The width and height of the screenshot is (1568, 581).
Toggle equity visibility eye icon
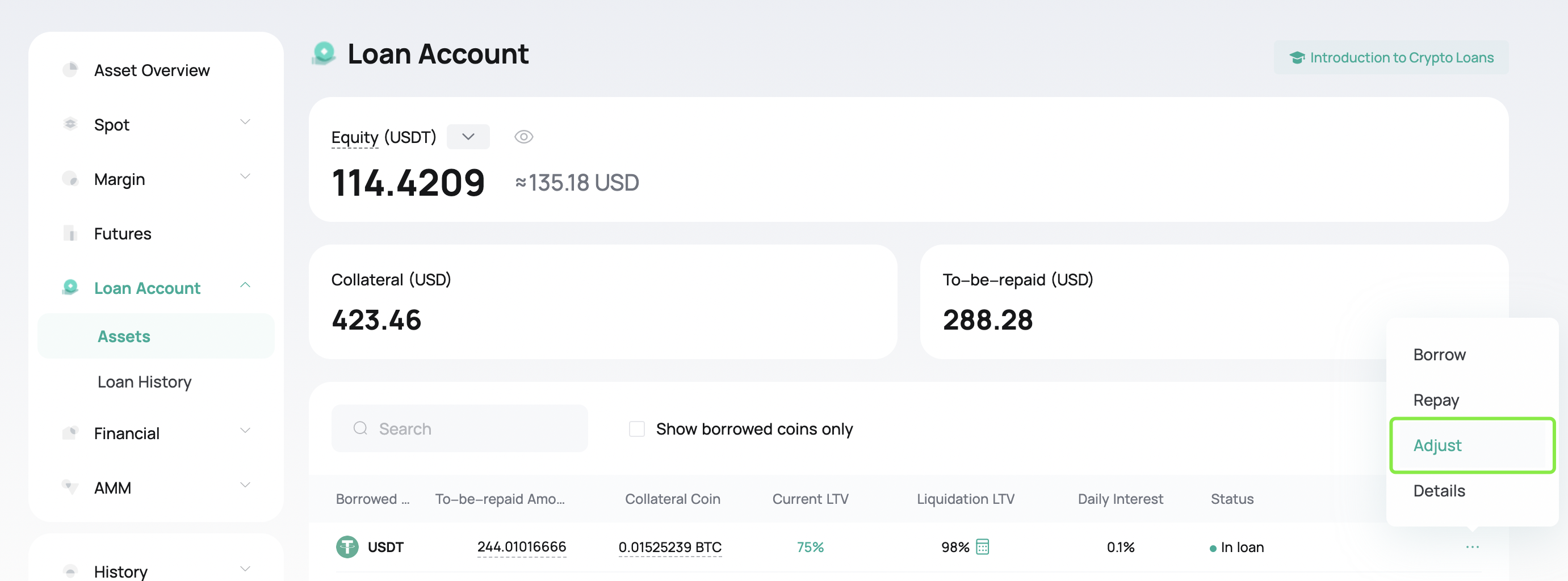[x=523, y=137]
